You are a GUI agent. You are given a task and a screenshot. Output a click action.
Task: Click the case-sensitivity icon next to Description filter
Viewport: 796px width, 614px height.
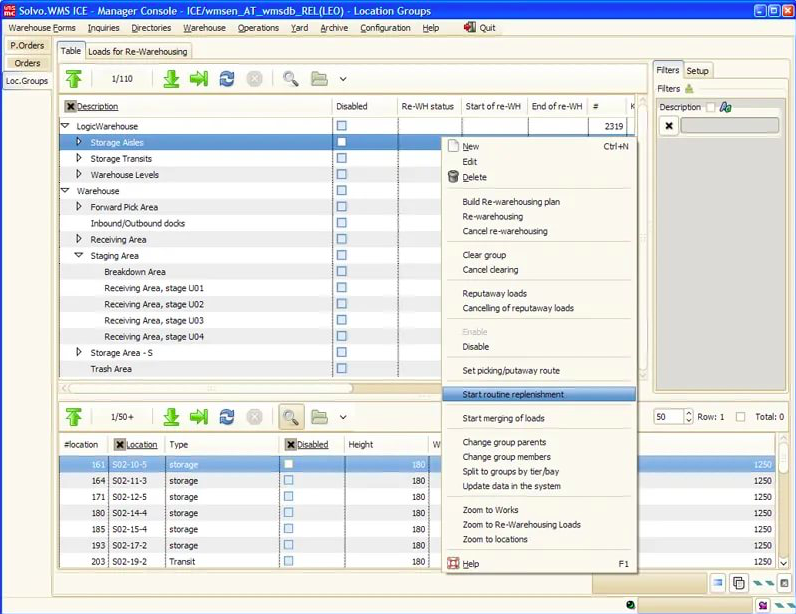[x=725, y=107]
